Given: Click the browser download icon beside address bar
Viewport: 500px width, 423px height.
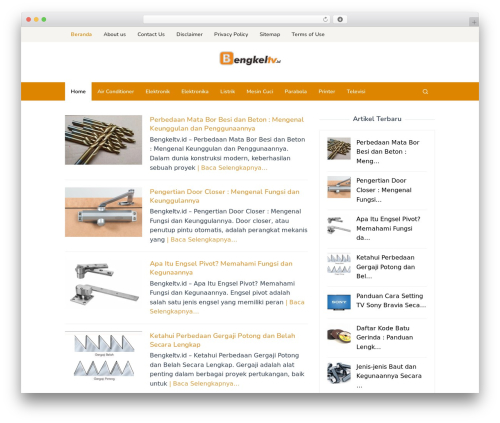Looking at the screenshot, I should (340, 19).
